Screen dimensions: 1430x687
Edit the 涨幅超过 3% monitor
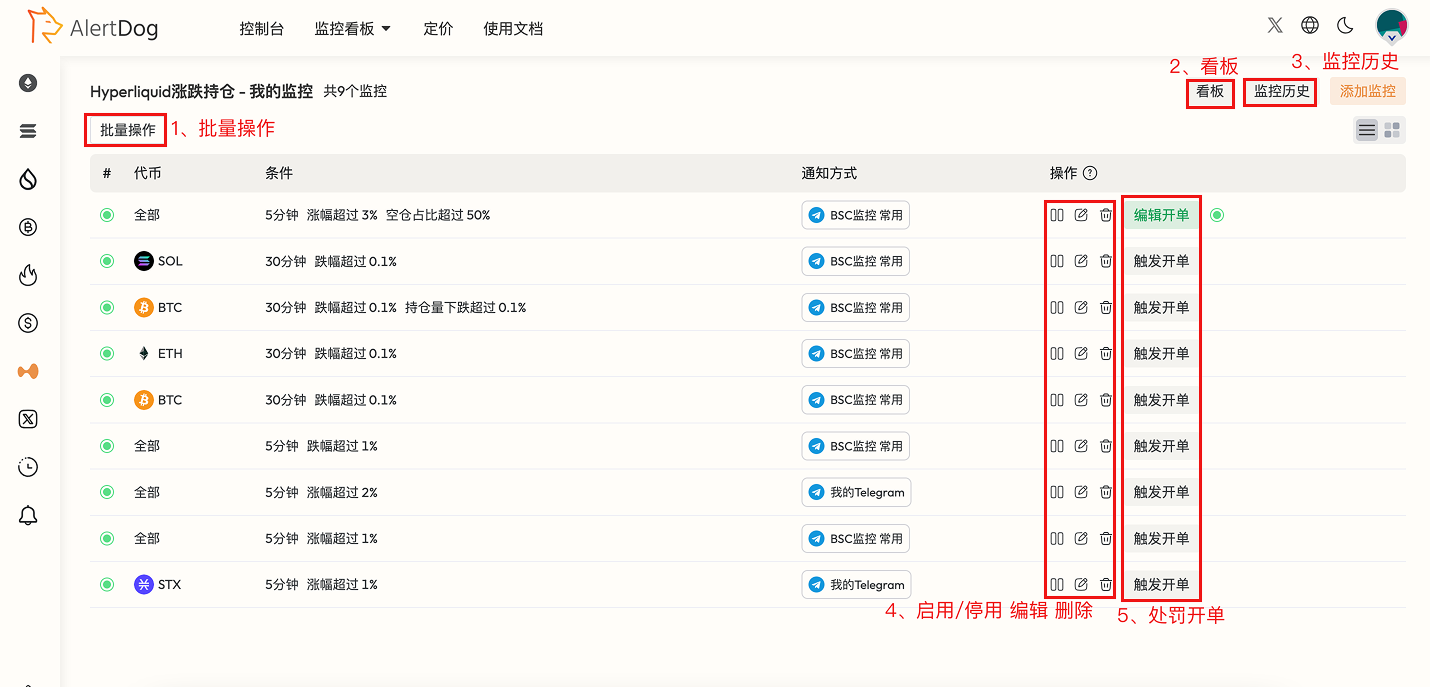tap(1081, 215)
